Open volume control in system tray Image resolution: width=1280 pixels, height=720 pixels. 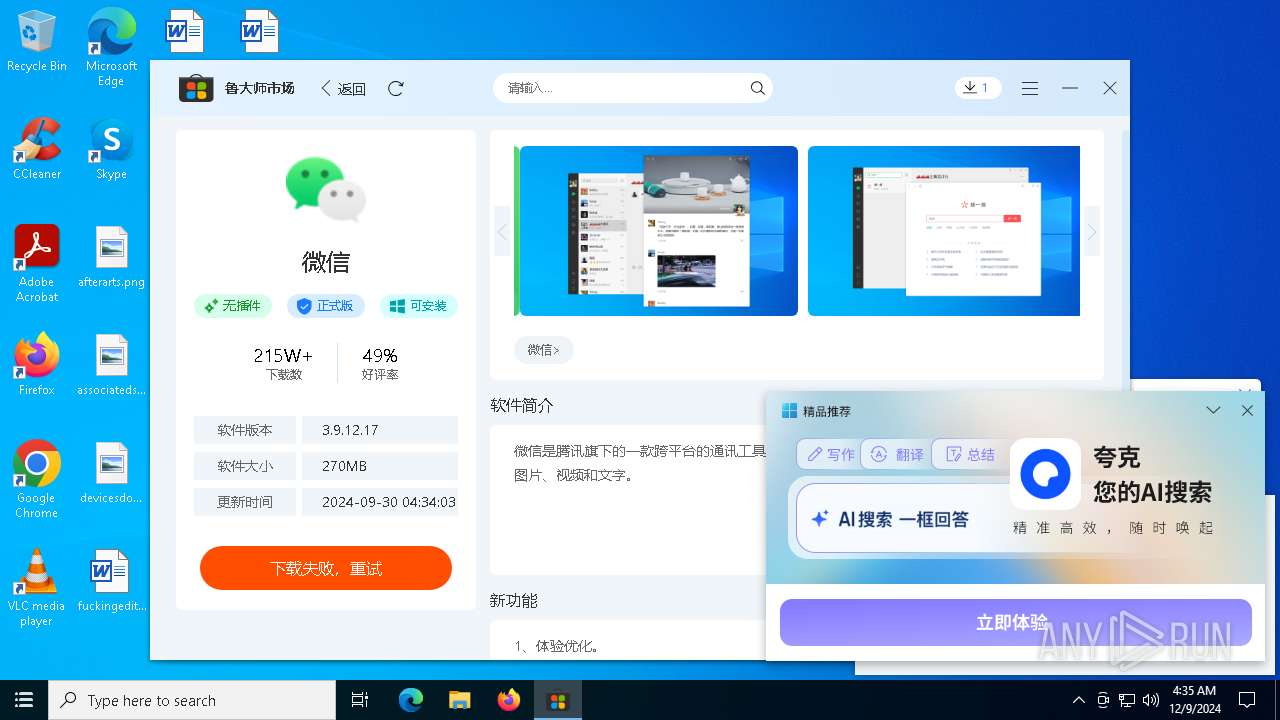pyautogui.click(x=1151, y=700)
